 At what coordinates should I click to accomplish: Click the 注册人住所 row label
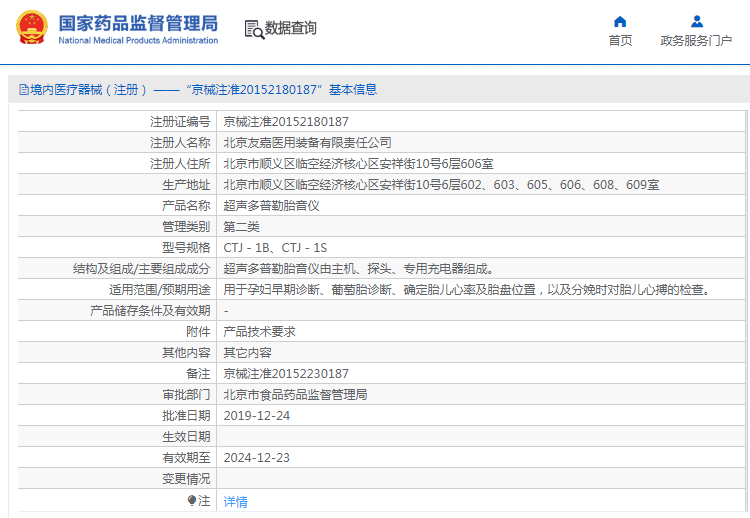180,164
